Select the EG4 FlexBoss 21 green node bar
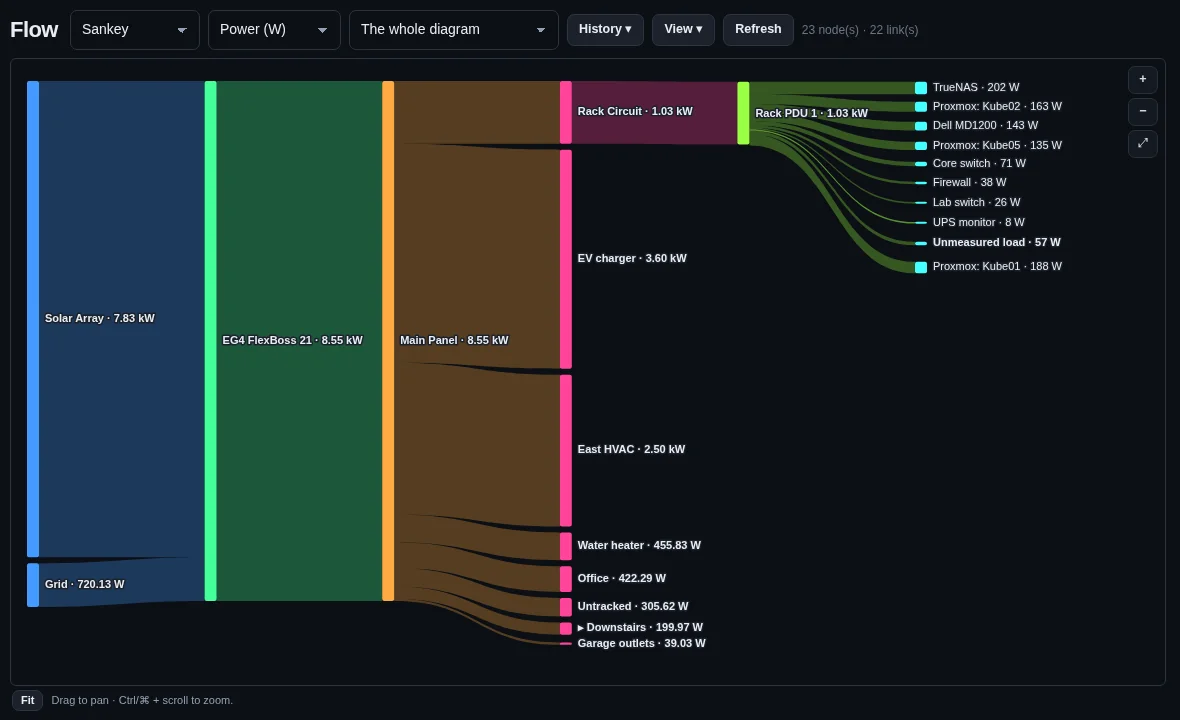 click(x=211, y=341)
